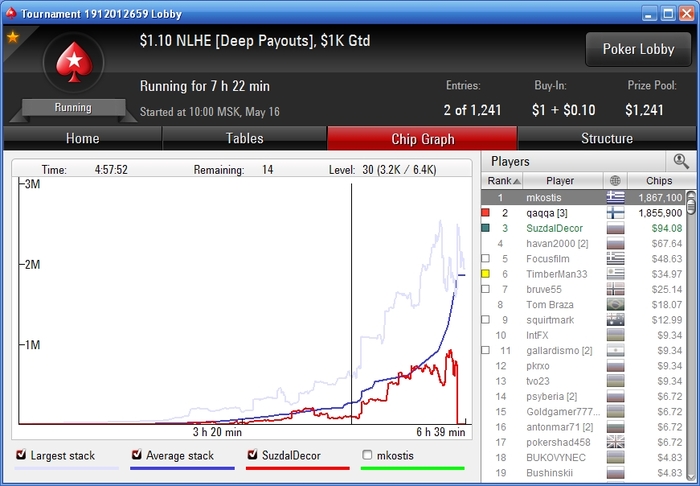Click SuzdalDecor name in players list
Screen dimensions: 700x486
click(x=554, y=228)
